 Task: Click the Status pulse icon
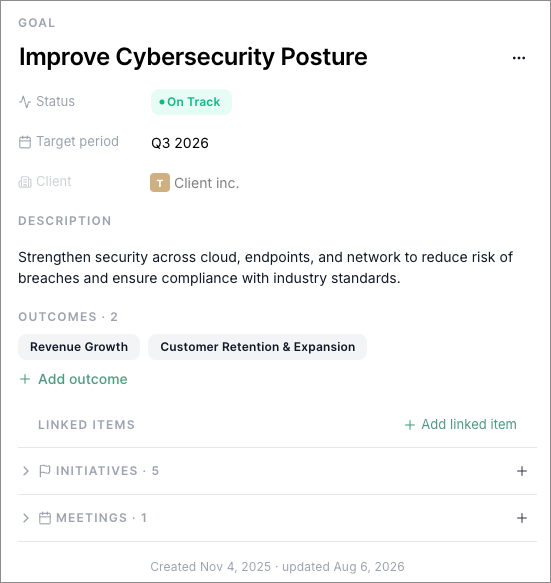25,102
